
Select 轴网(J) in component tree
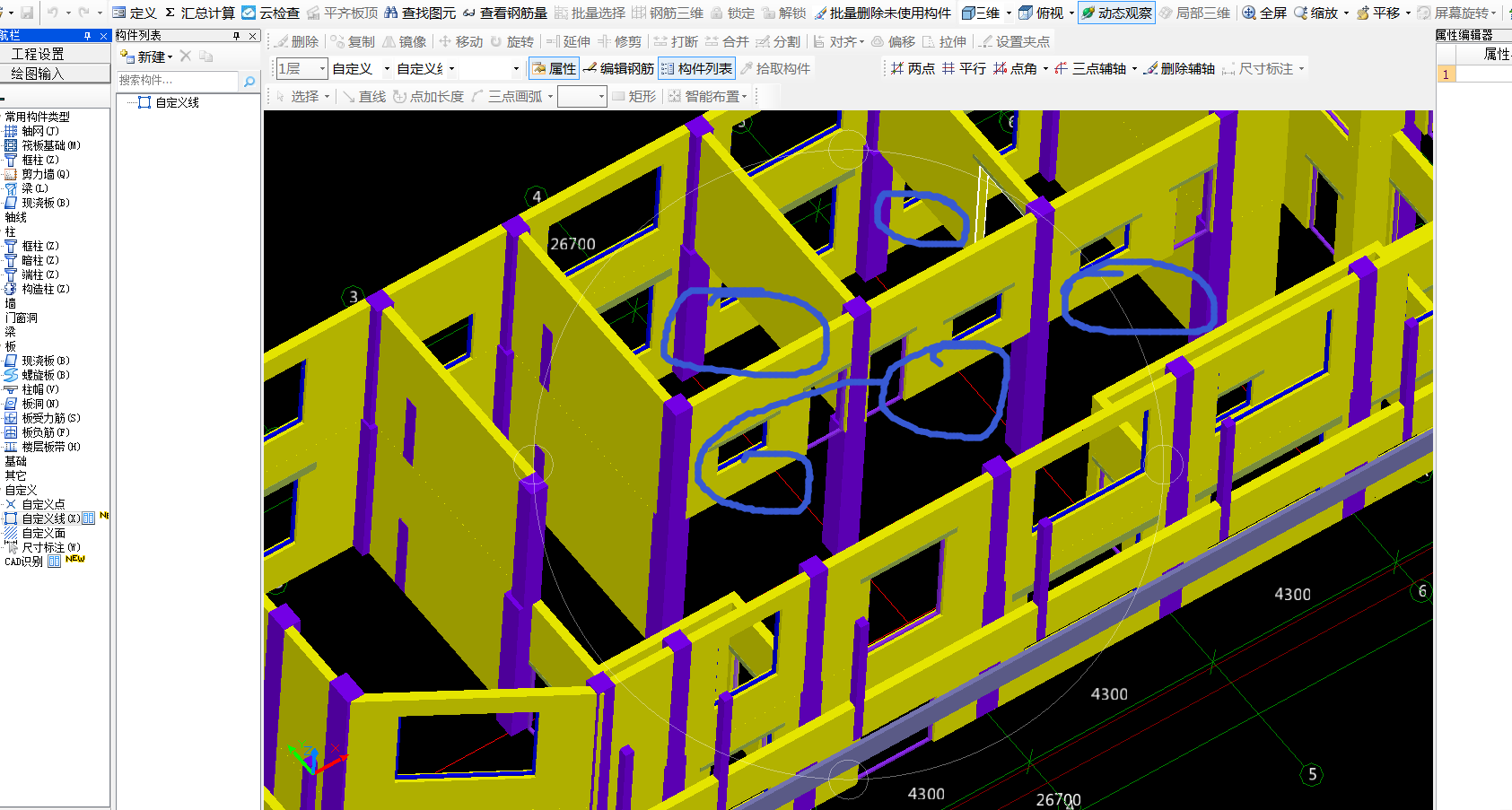31,131
